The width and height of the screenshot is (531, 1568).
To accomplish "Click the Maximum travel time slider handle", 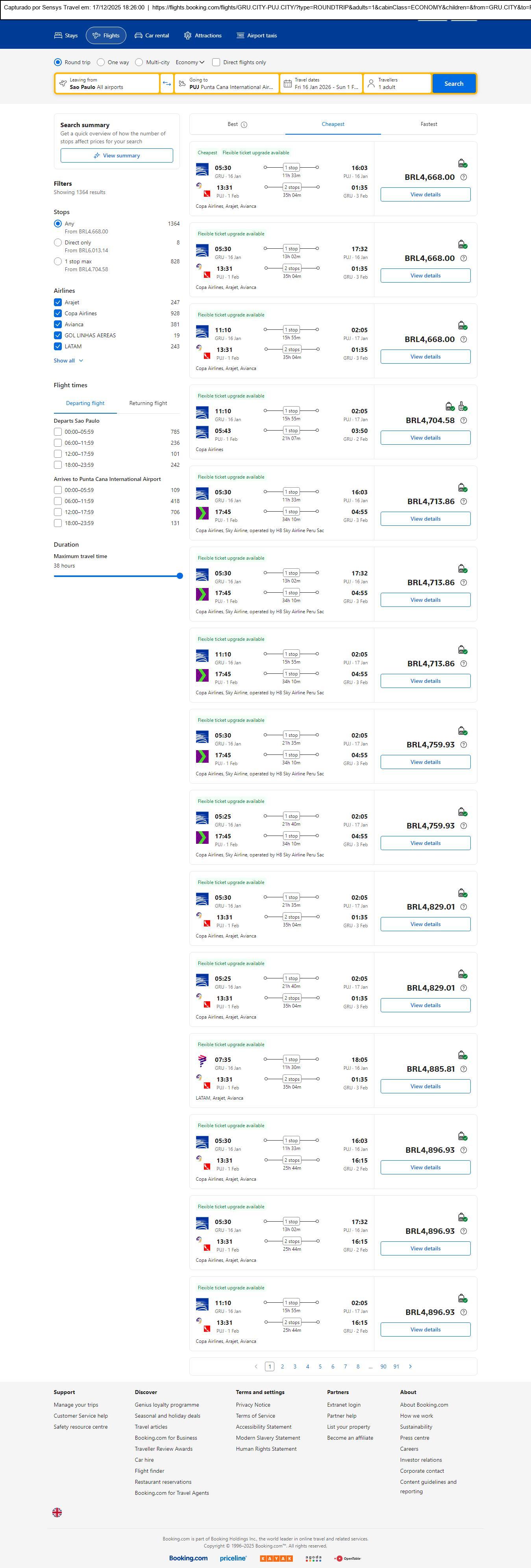I will coord(179,576).
